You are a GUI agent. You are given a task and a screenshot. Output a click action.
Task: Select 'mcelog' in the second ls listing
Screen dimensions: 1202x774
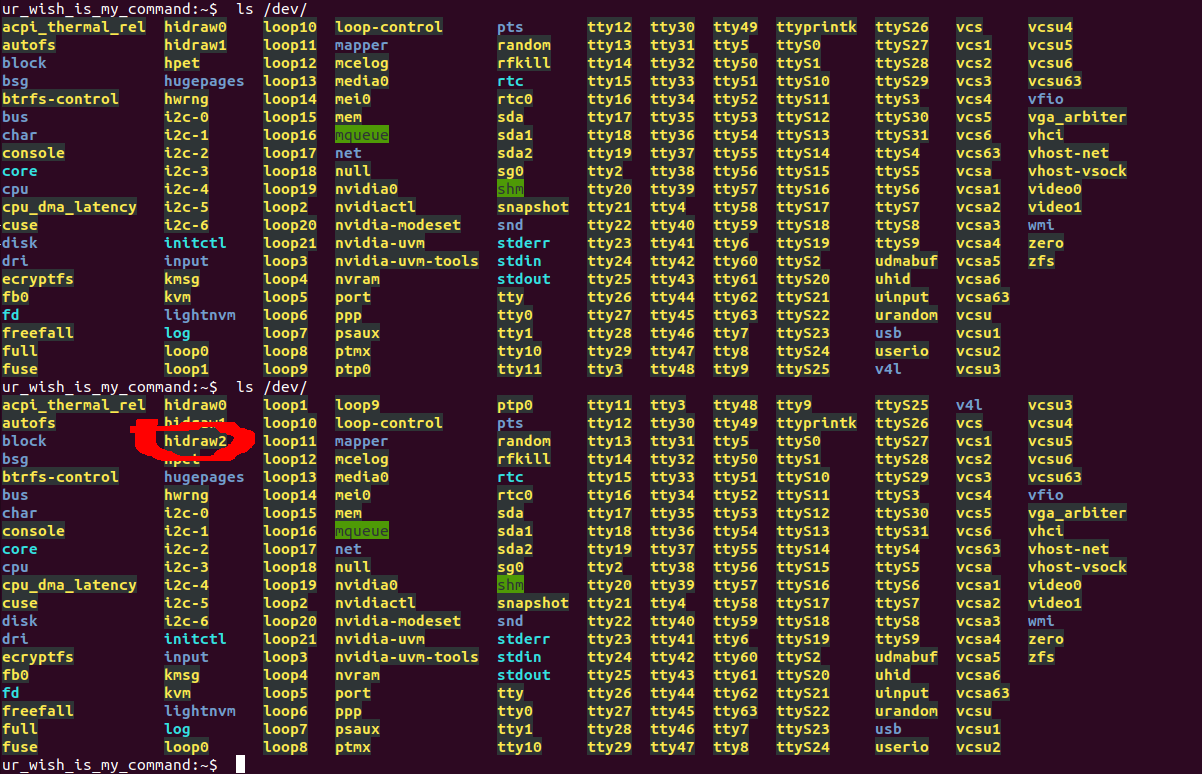[x=362, y=459]
